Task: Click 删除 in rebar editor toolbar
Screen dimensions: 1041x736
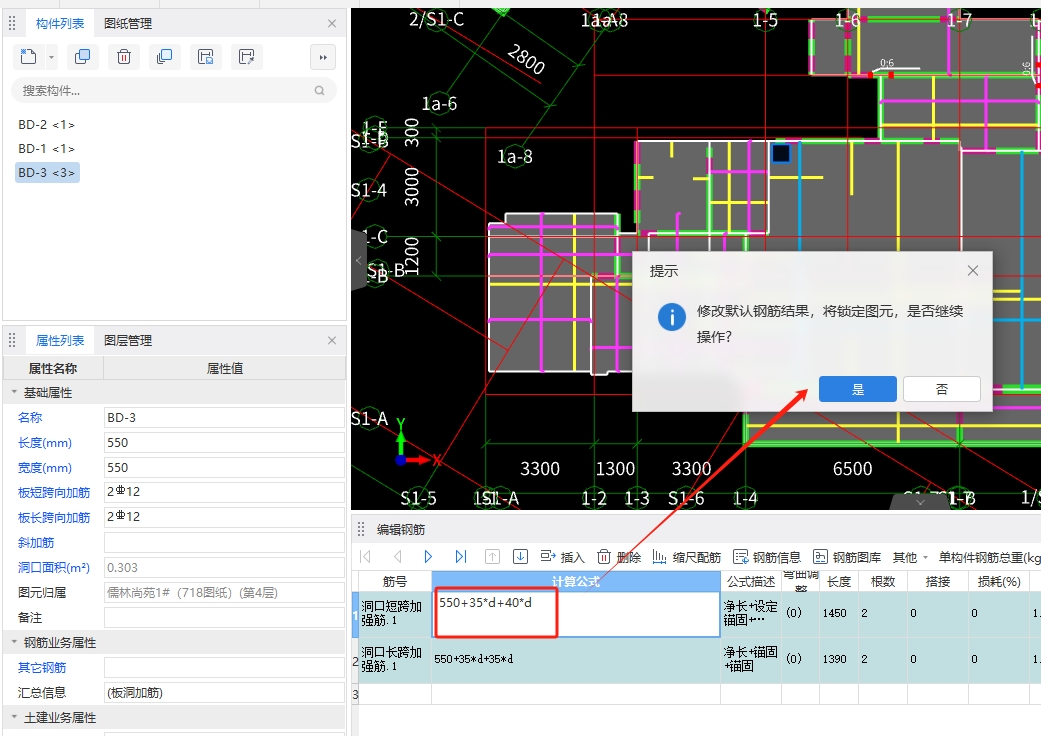Action: point(619,557)
